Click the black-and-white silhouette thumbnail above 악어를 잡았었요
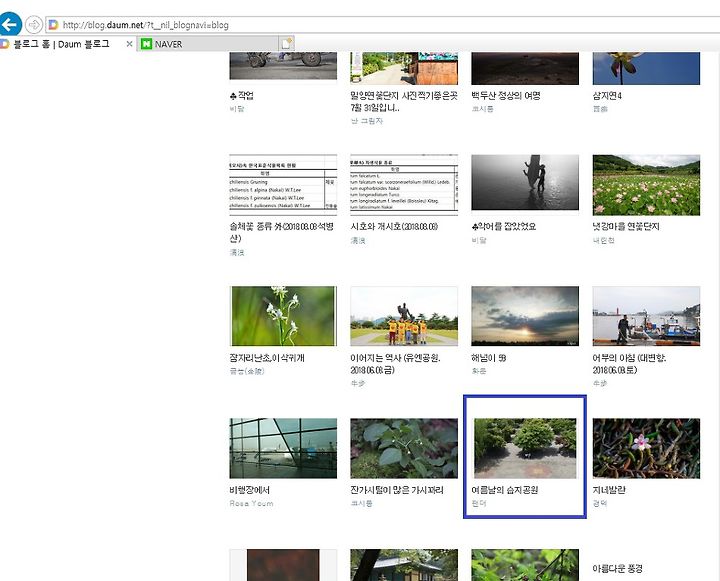 click(525, 182)
